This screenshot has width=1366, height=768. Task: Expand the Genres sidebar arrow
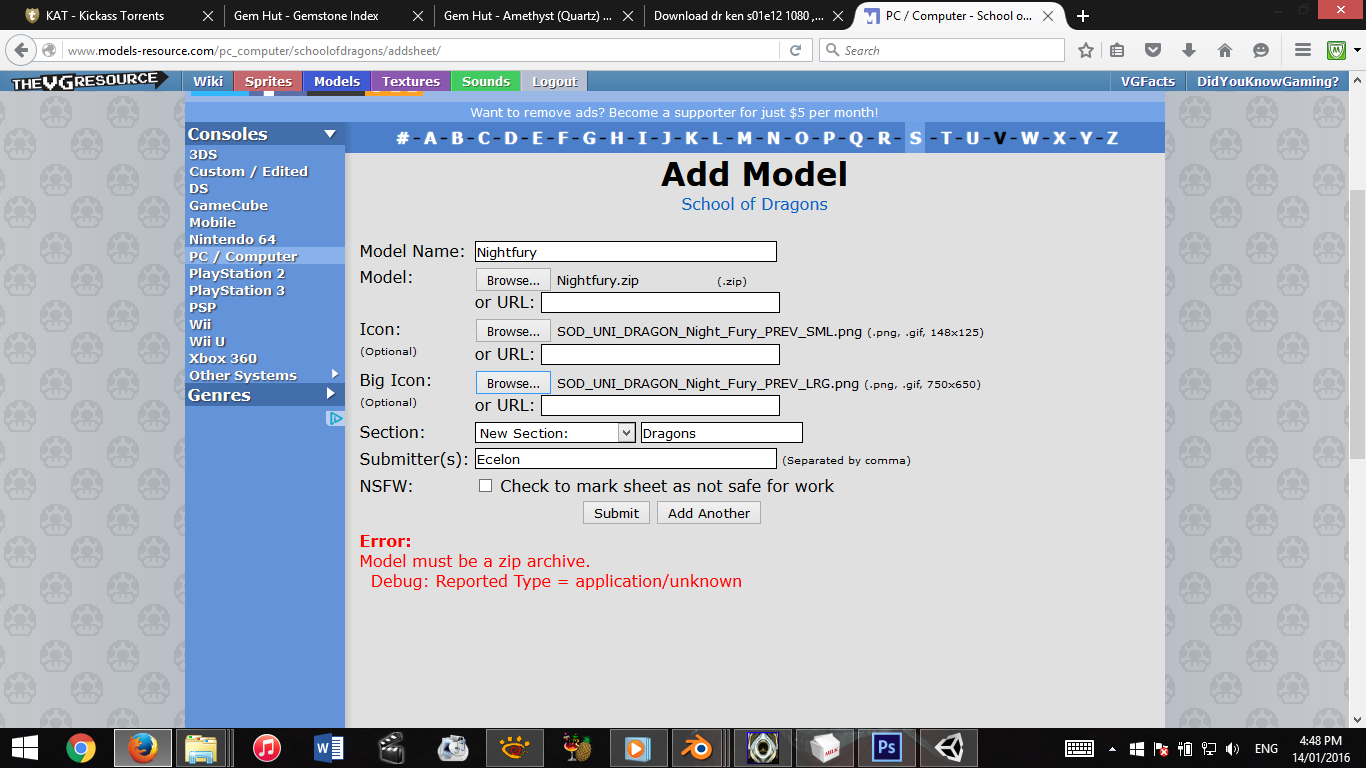click(330, 394)
